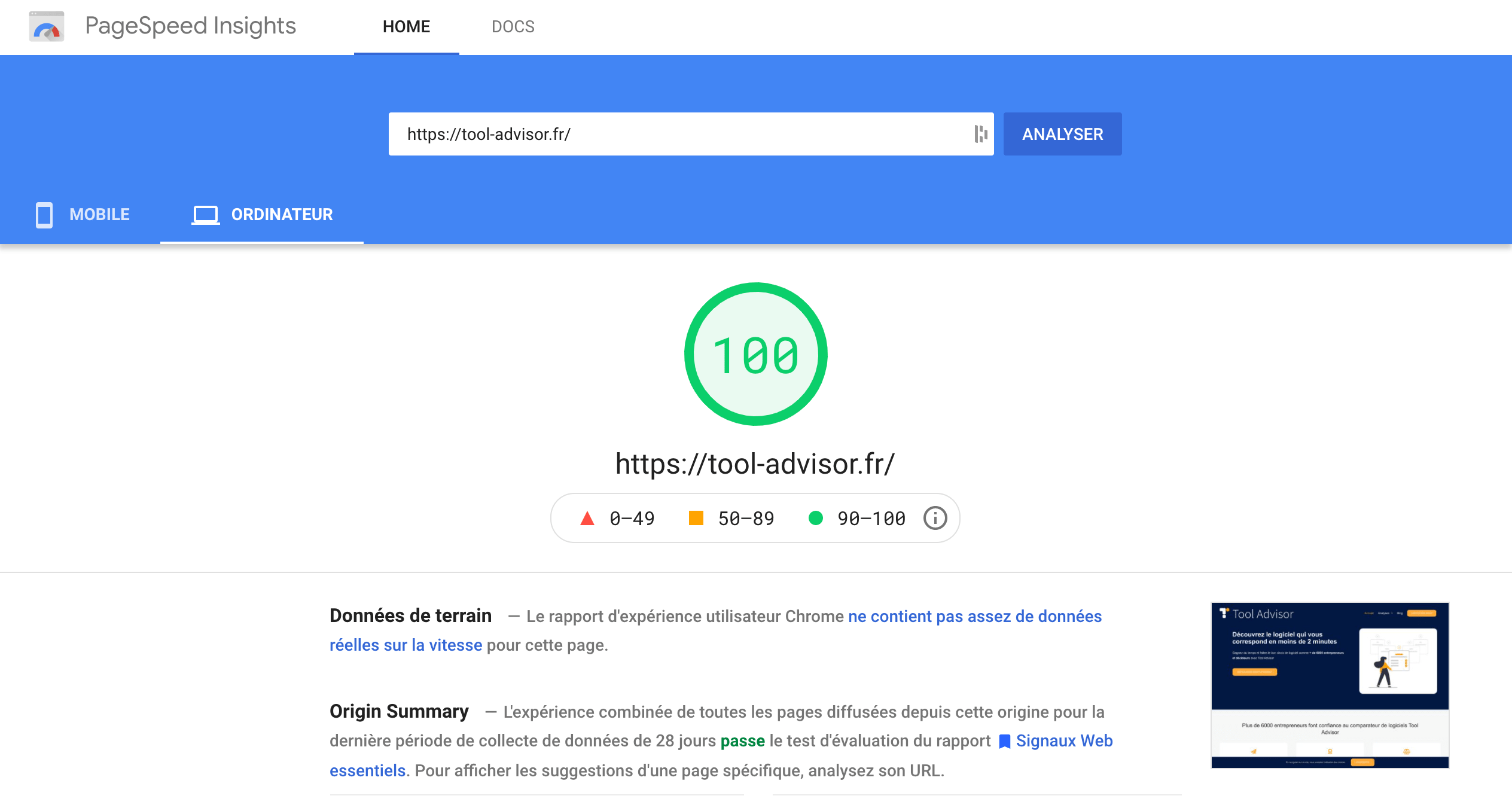The image size is (1512, 811).
Task: Select the computer/laptop icon
Action: (x=205, y=214)
